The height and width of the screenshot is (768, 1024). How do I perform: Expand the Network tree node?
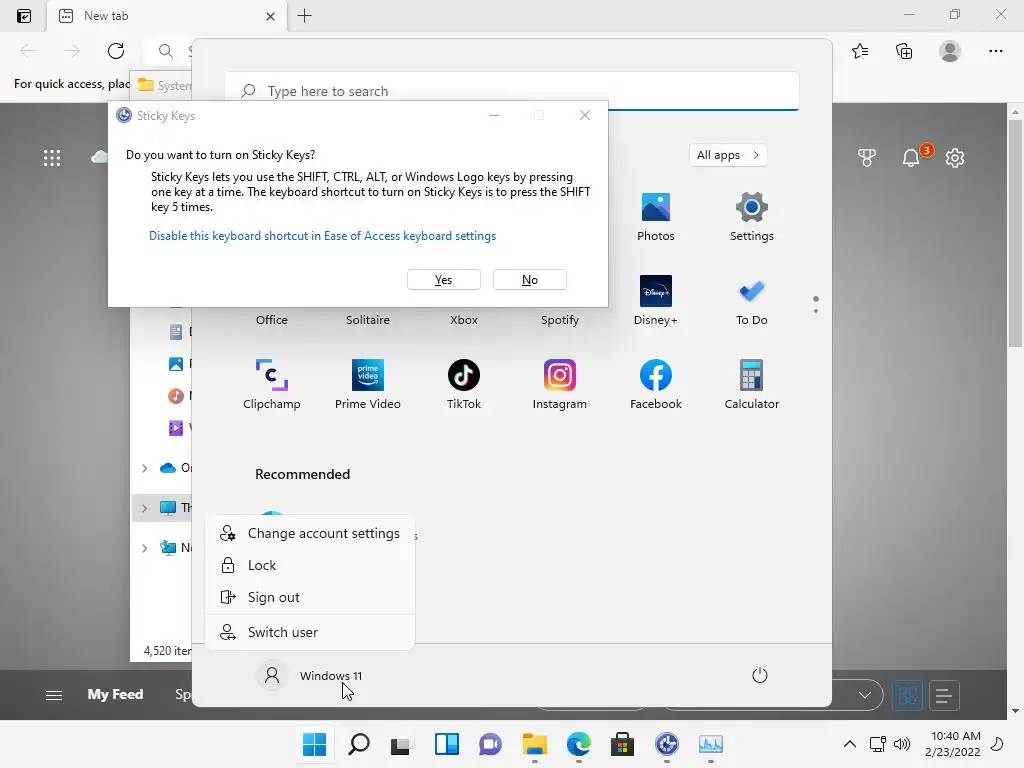tap(144, 548)
